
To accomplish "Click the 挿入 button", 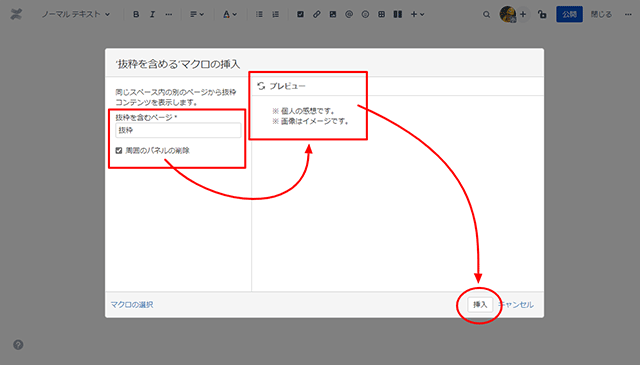I will point(480,305).
